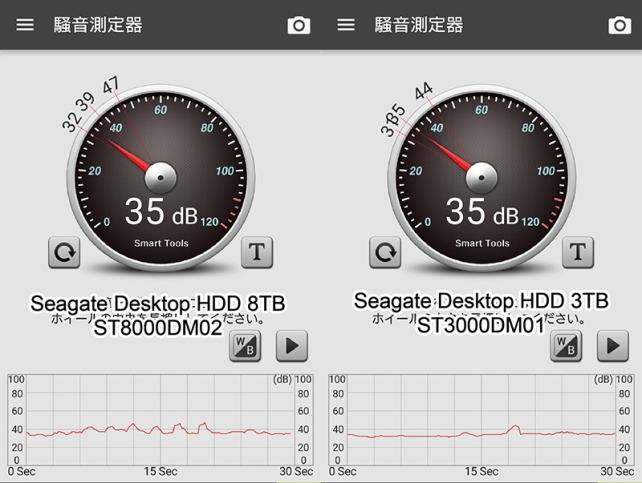Image resolution: width=642 pixels, height=483 pixels.
Task: Click the ST8000DM02 model text
Action: coord(158,327)
